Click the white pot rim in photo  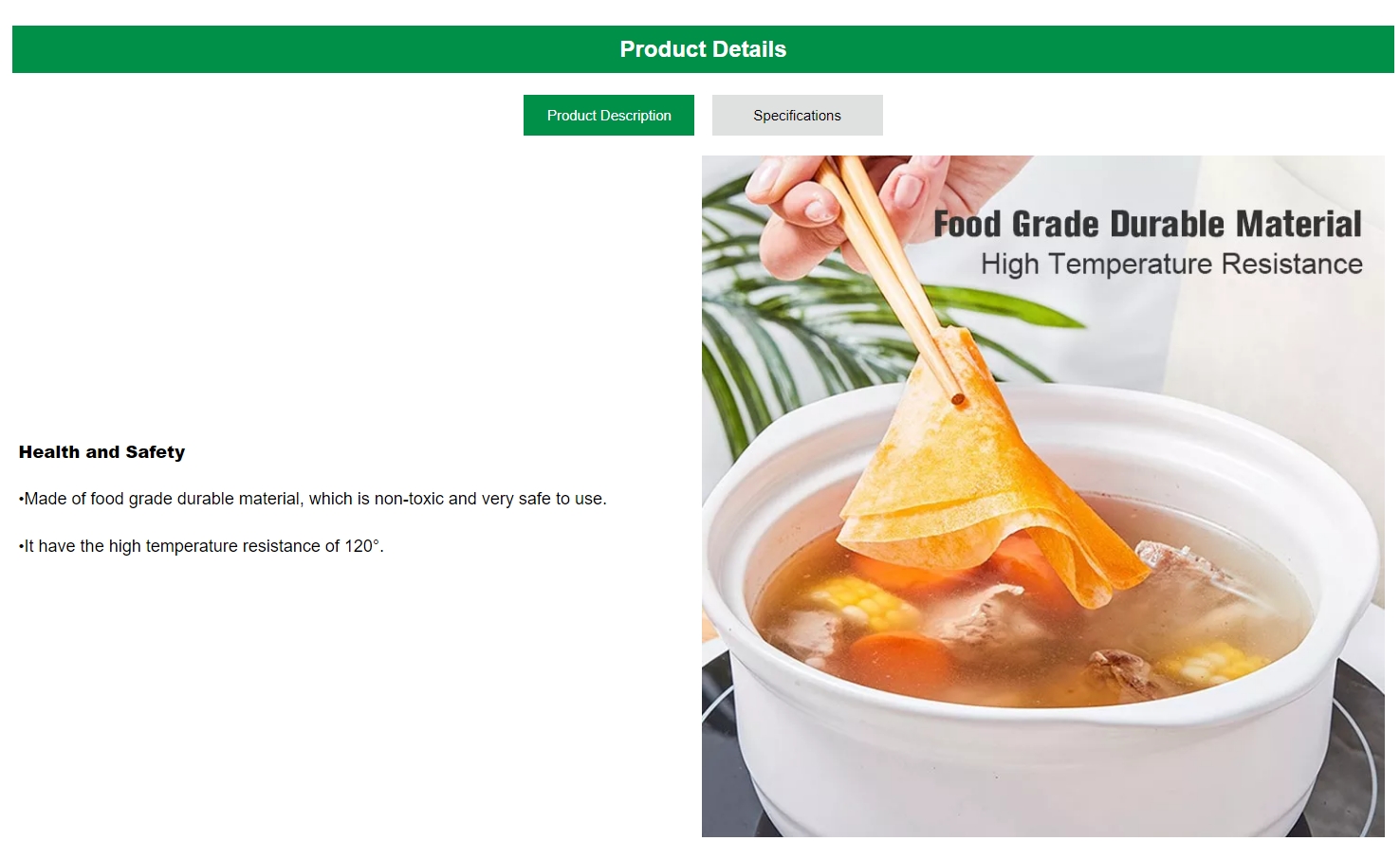coord(1043,417)
